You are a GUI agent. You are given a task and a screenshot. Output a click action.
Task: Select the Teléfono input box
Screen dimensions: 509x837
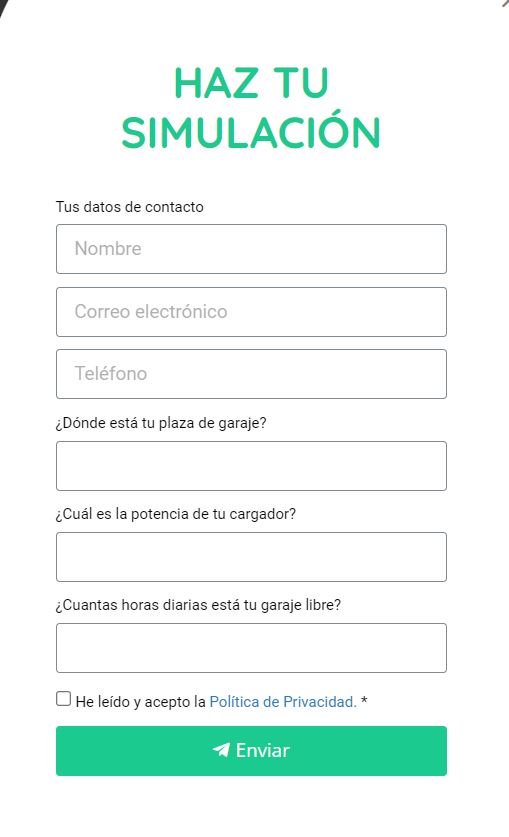point(251,374)
